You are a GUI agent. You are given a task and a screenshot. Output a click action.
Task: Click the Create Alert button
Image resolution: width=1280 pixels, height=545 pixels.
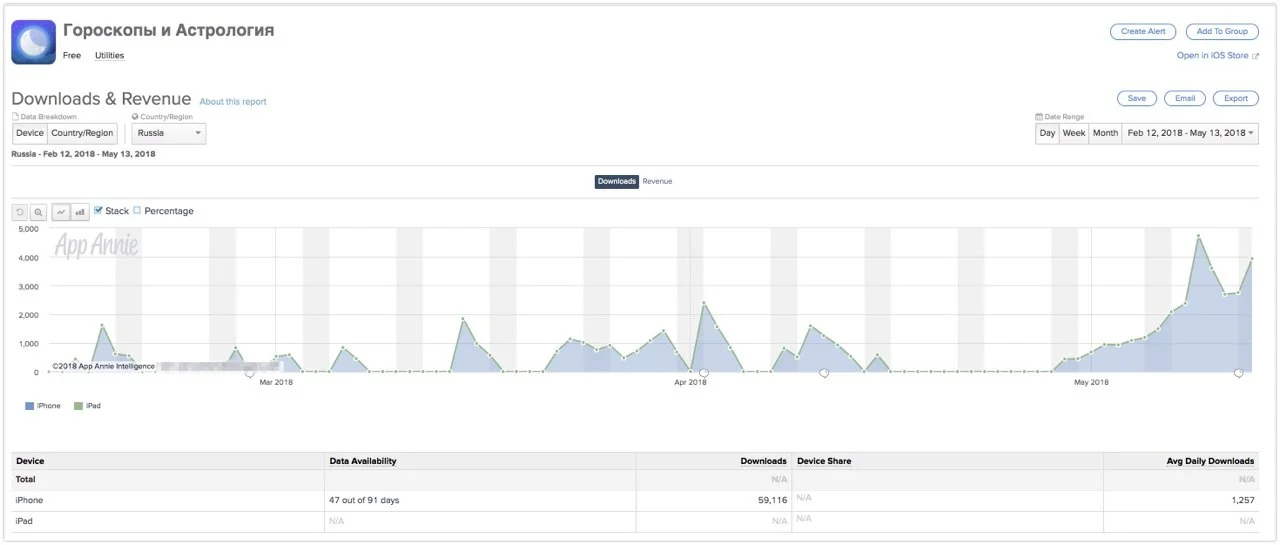tap(1143, 32)
